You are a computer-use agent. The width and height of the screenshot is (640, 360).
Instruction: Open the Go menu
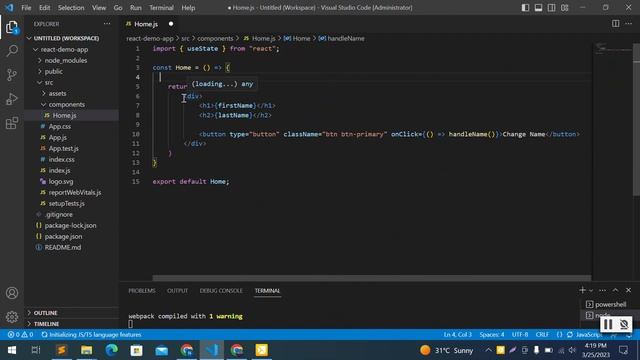pos(118,8)
